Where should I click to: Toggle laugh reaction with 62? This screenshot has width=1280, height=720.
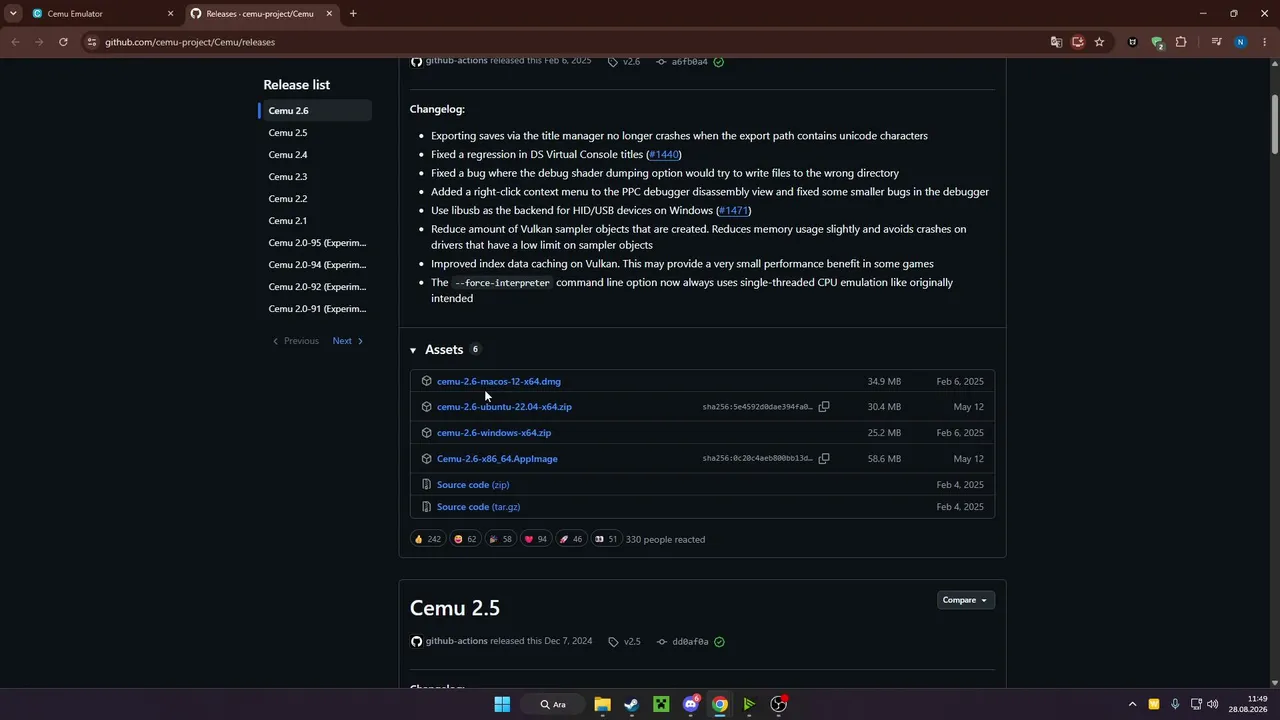[465, 539]
